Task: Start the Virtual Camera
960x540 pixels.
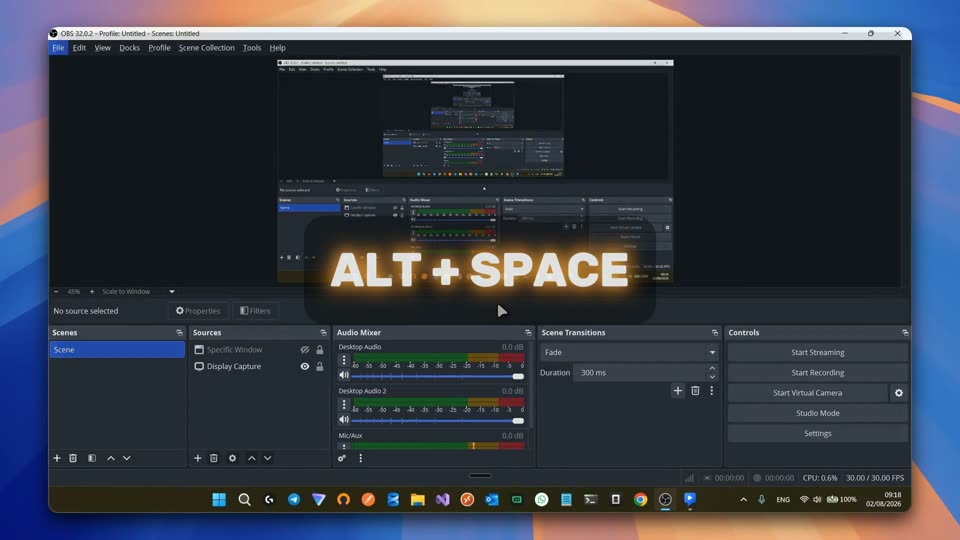Action: pyautogui.click(x=808, y=393)
